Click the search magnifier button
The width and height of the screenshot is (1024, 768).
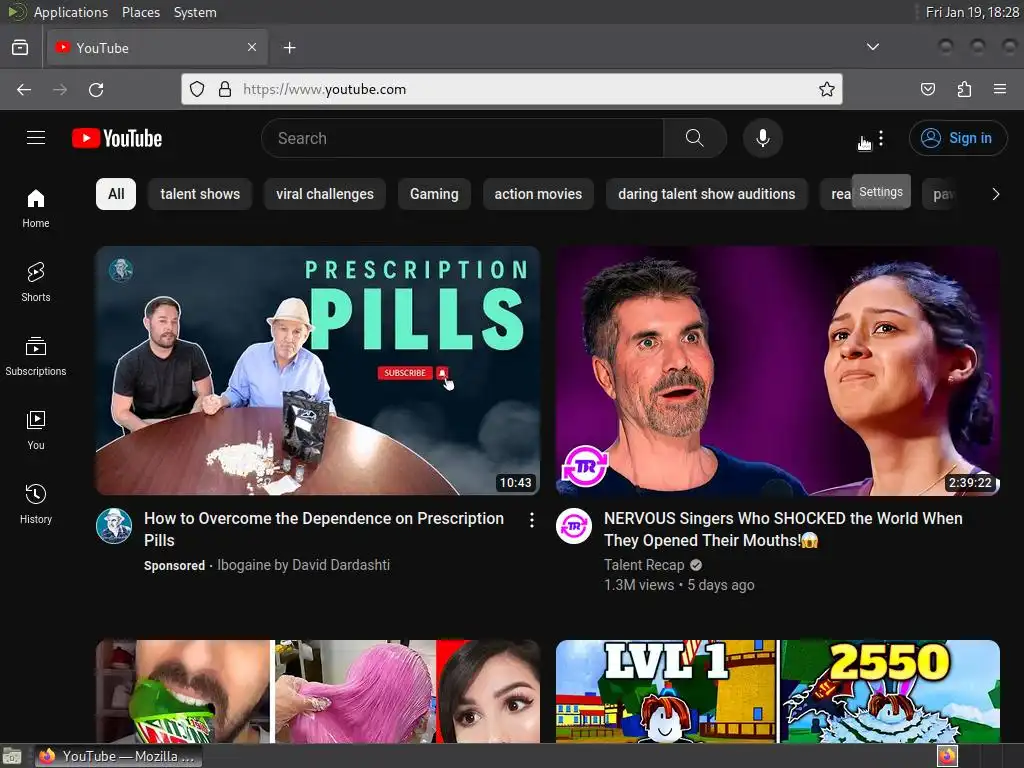pyautogui.click(x=694, y=138)
